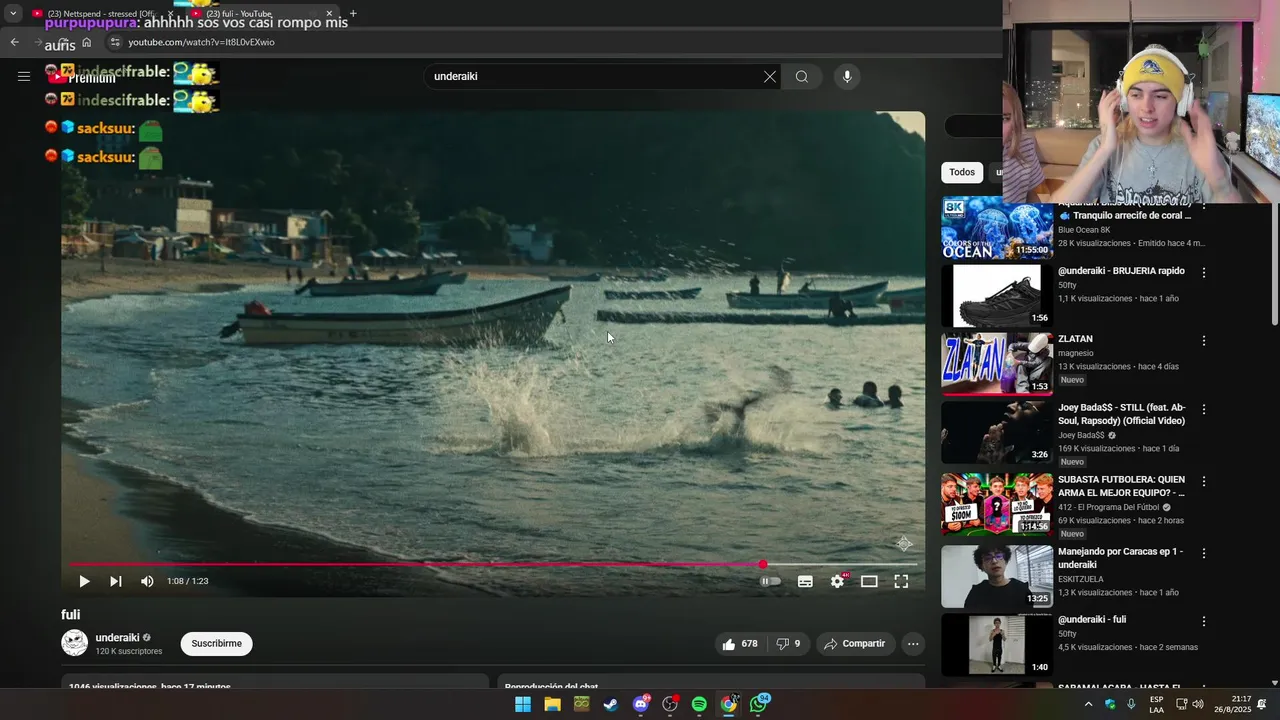Screen dimensions: 1280x720
Task: Open the player settings gear
Action: [838, 581]
